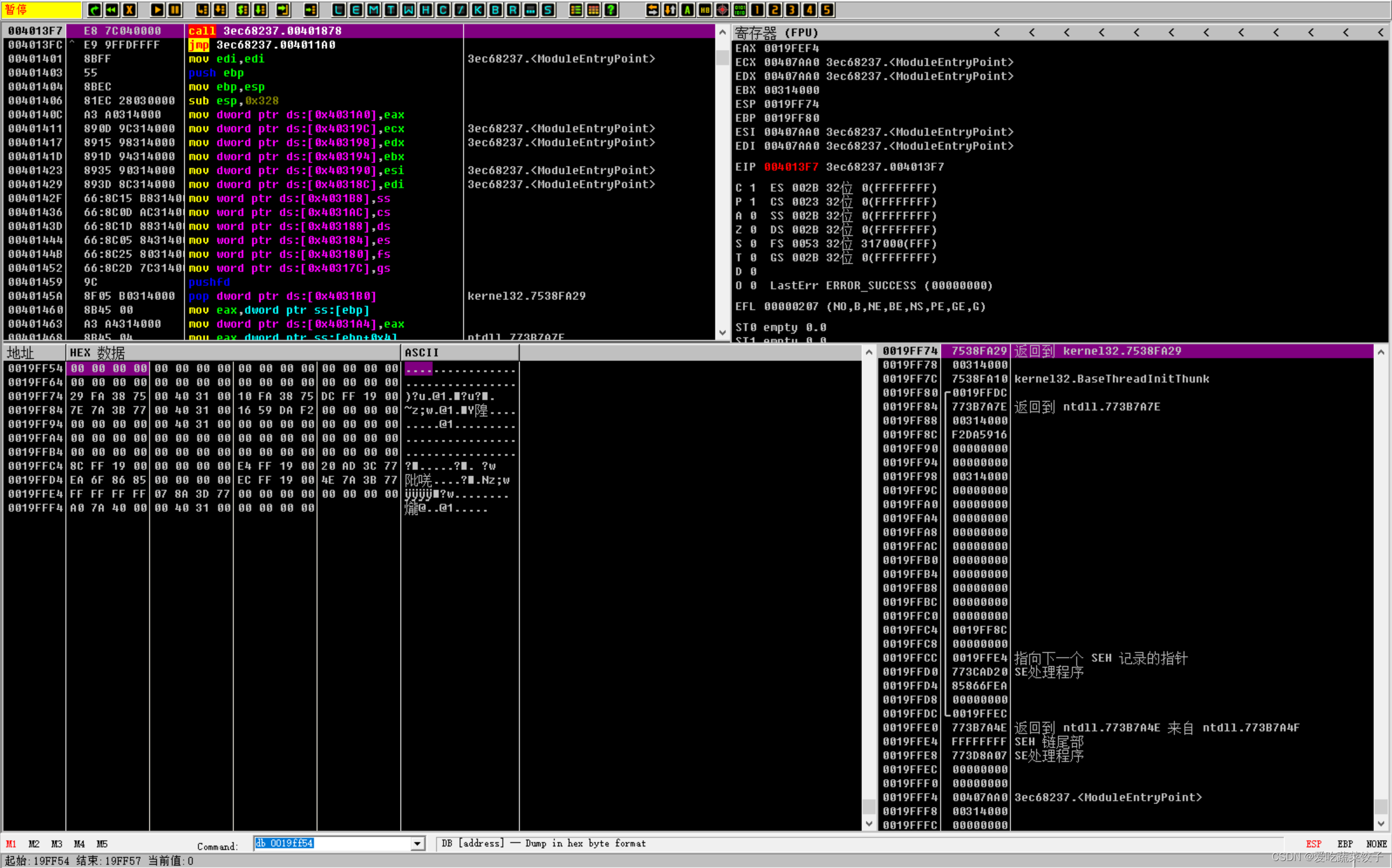
Task: Click disassembly scrollbar down arrow
Action: [722, 333]
